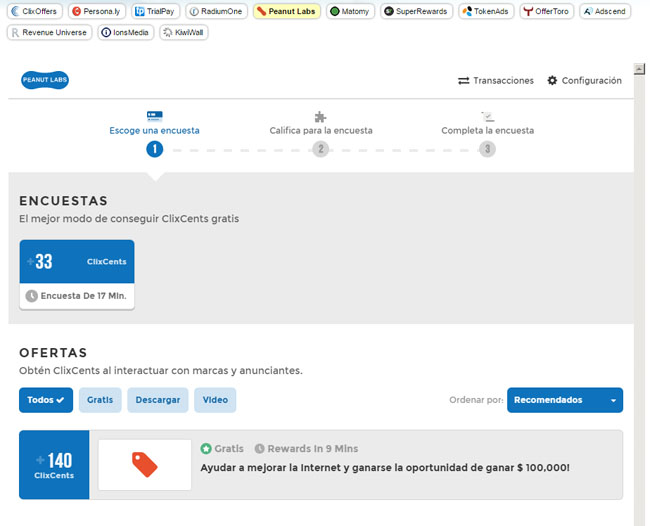Click the green Gratis star icon

coord(206,448)
